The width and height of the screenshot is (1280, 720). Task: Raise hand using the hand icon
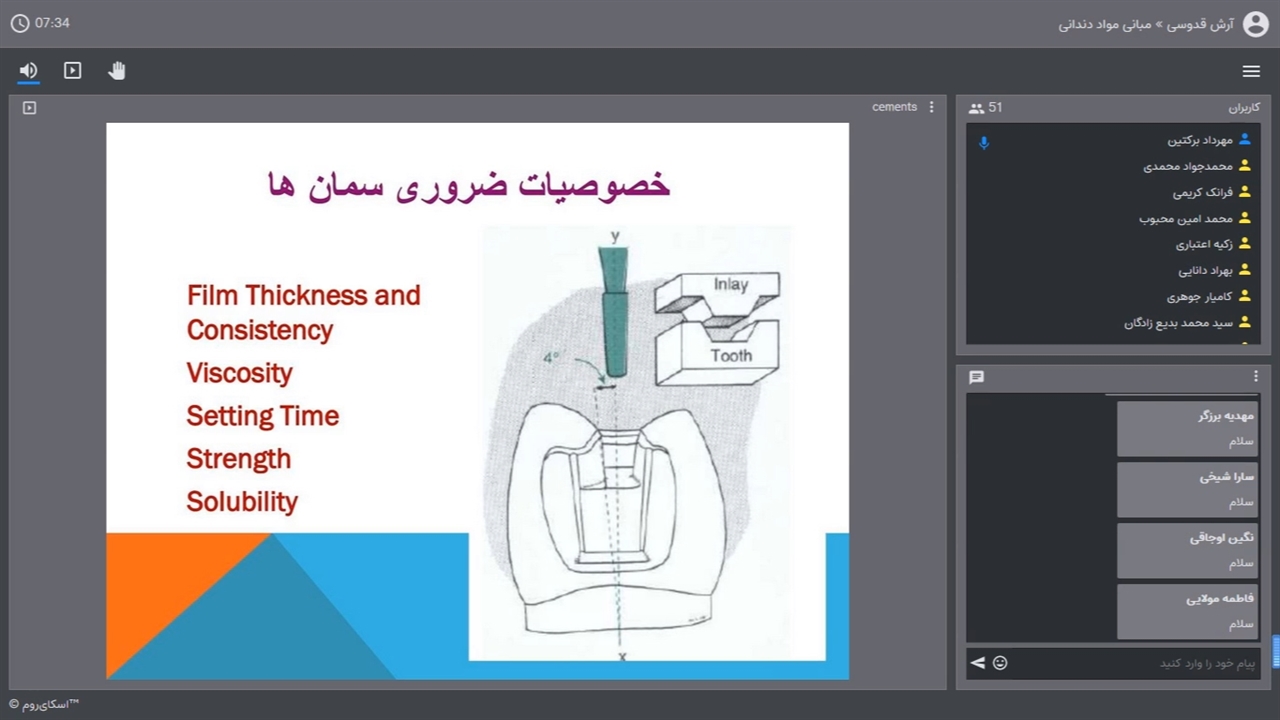coord(117,70)
